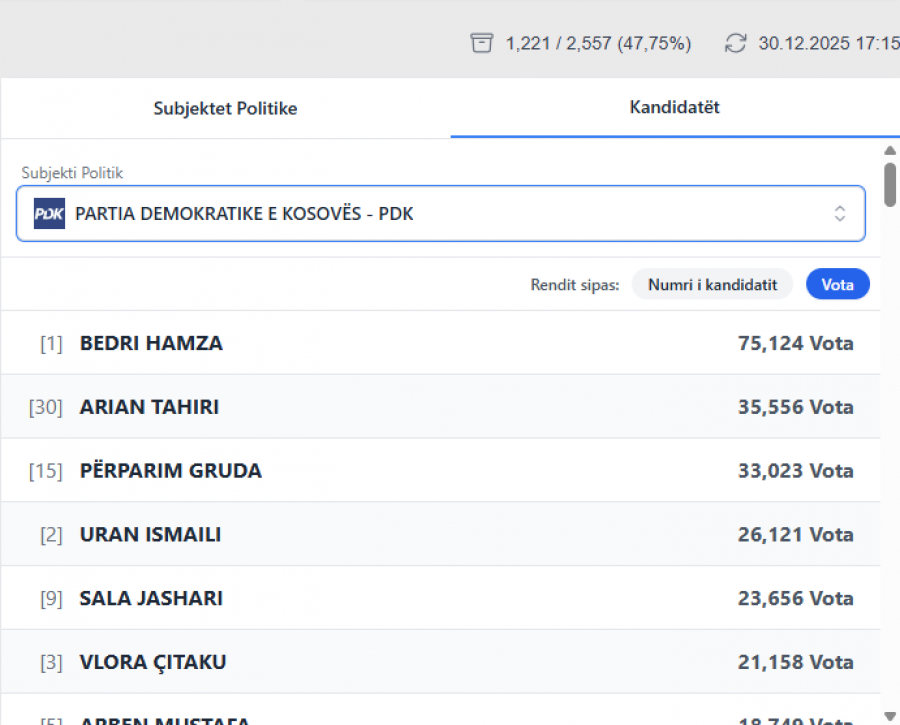Select the BEDRI HAMZA row
Screen dimensions: 900x725
pos(440,343)
